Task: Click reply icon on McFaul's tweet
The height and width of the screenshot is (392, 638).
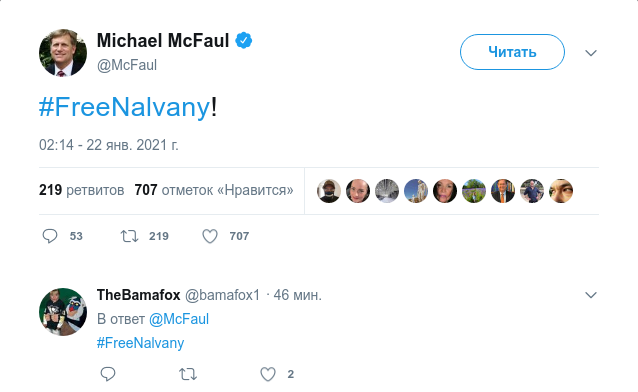Action: (x=50, y=236)
